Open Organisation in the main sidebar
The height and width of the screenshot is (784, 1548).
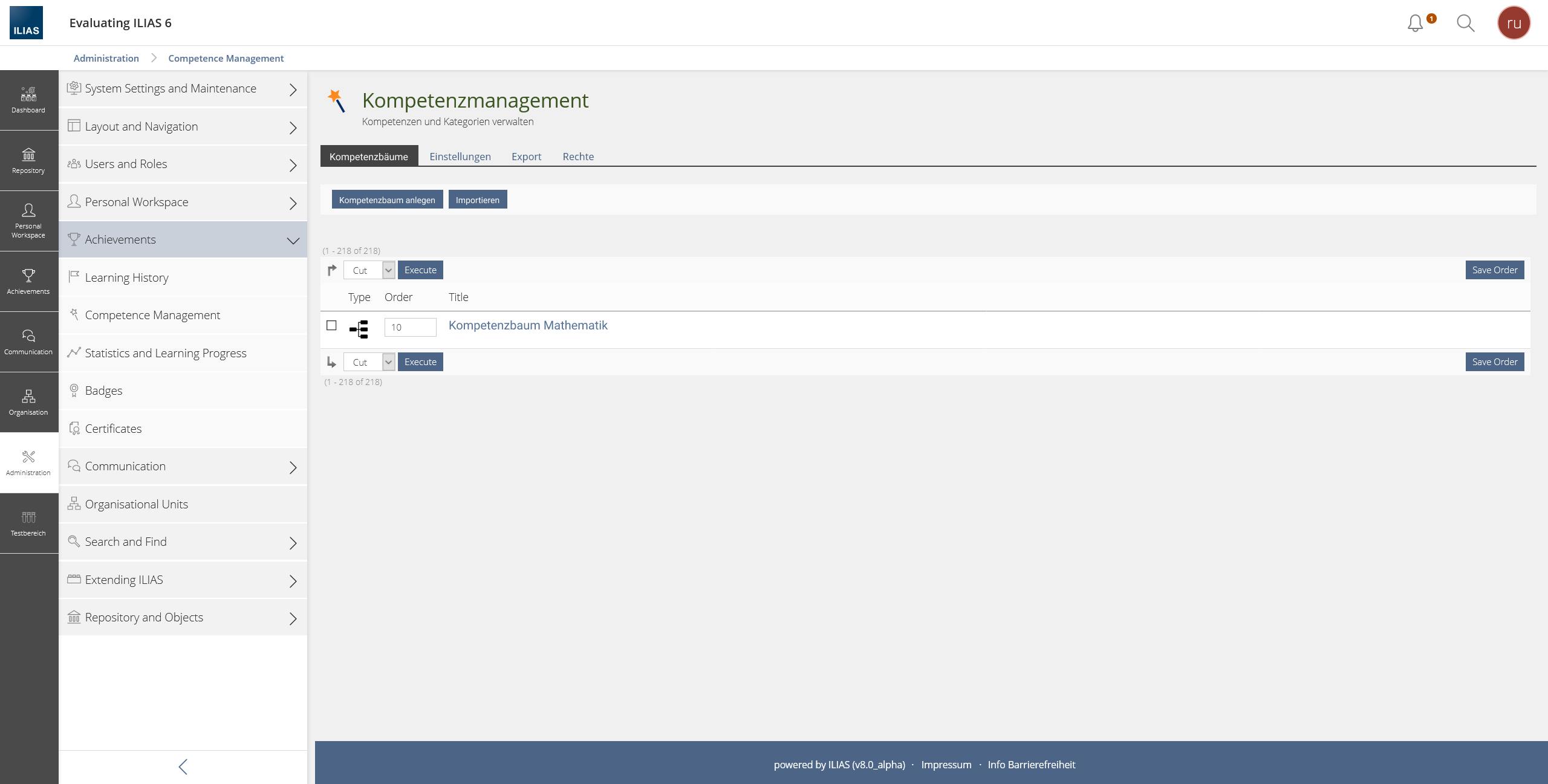(x=28, y=403)
